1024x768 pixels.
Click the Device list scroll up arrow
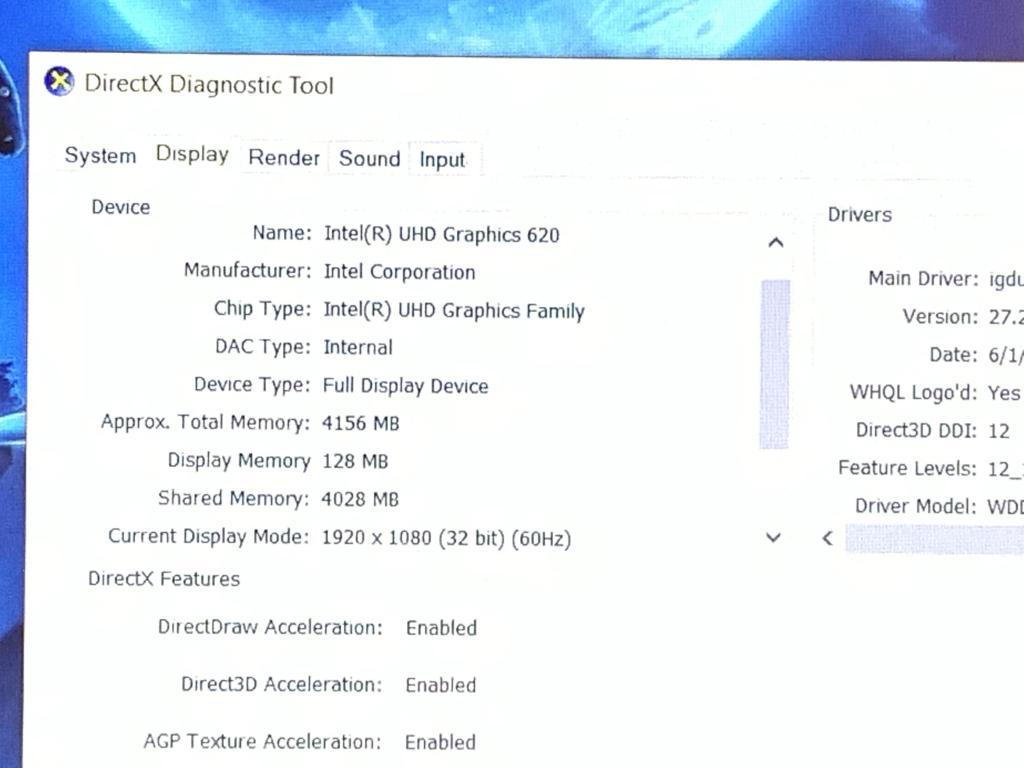tap(776, 243)
